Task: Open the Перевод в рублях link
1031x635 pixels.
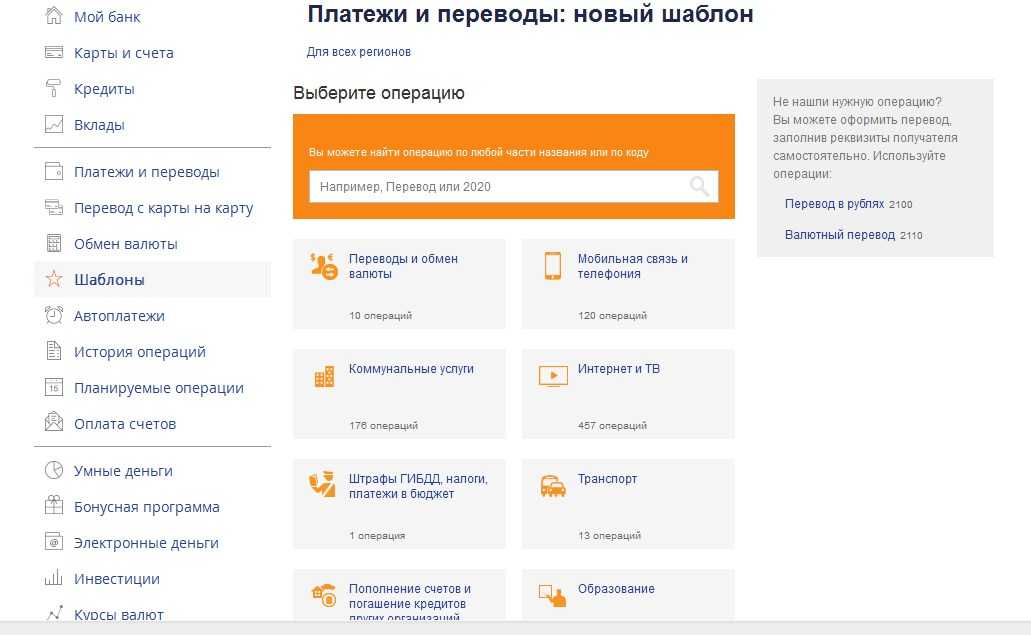Action: (x=834, y=204)
